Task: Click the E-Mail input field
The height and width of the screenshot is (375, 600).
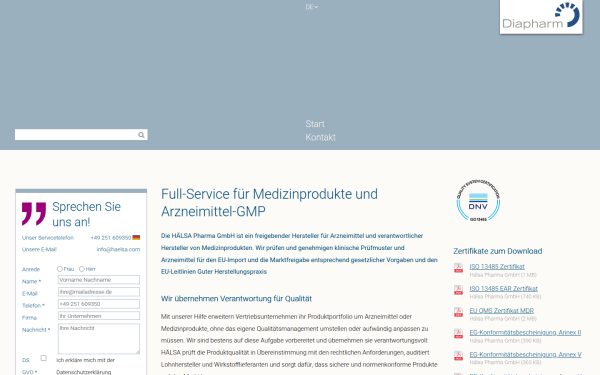Action: (99, 292)
